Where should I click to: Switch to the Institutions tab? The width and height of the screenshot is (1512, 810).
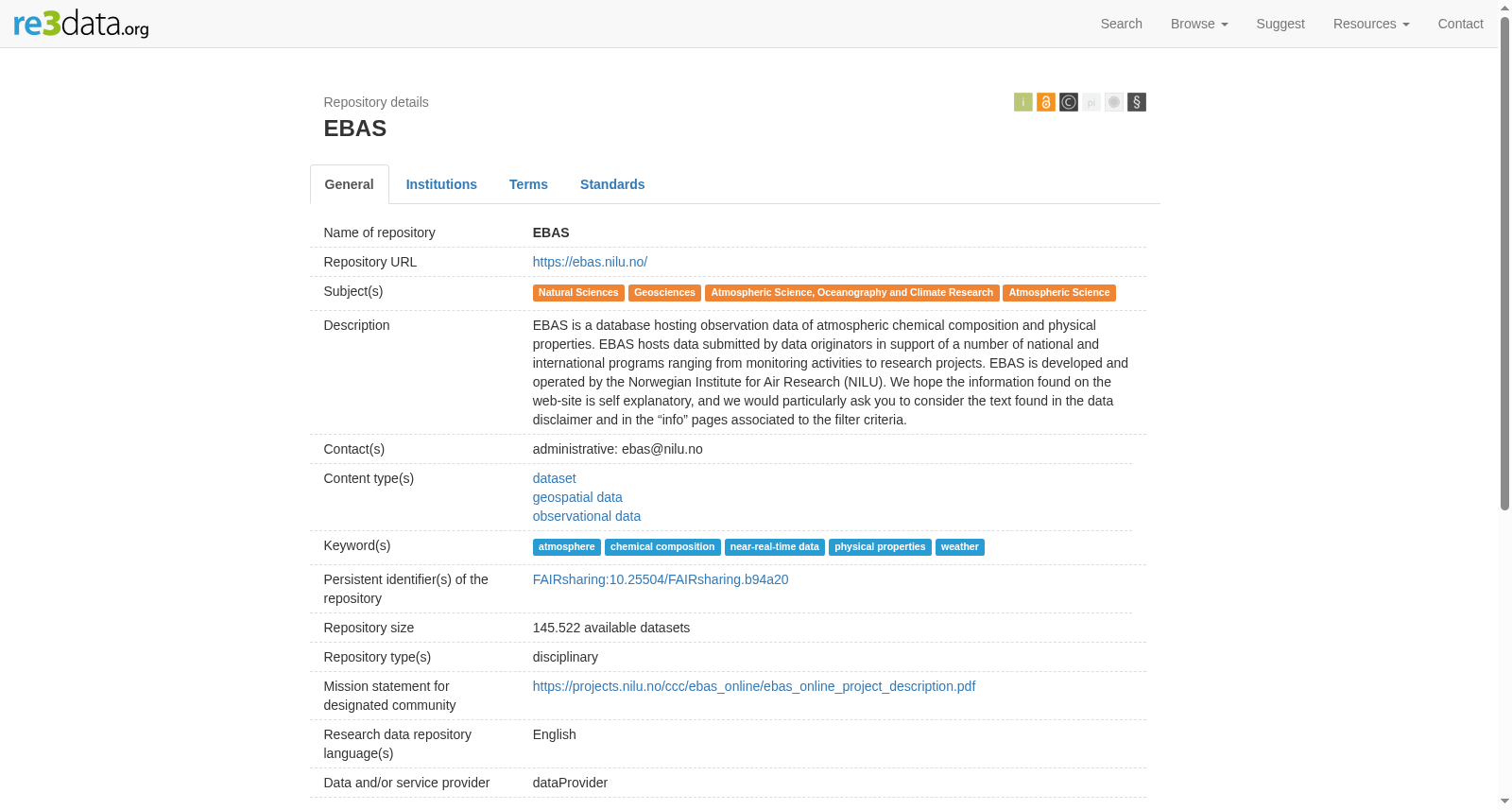coord(441,184)
